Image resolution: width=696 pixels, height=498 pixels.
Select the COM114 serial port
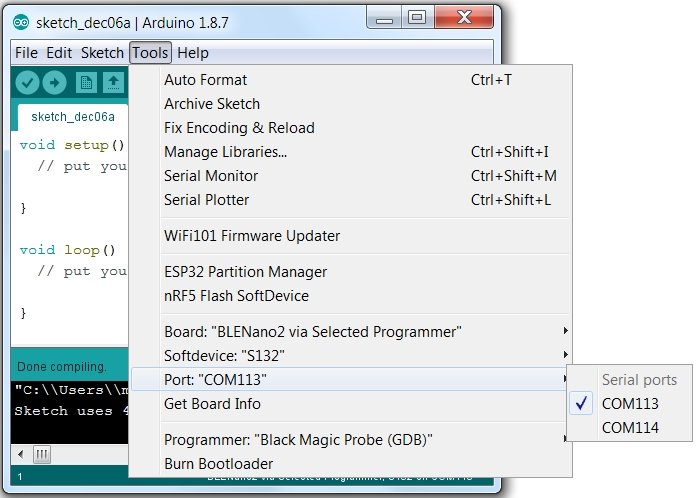[629, 428]
